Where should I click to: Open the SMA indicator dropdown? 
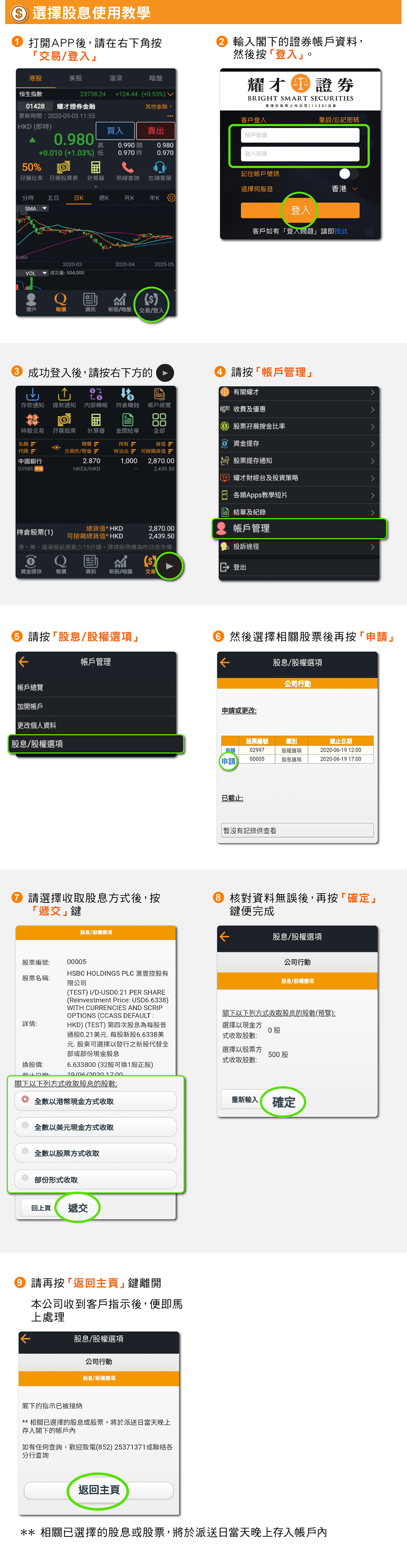point(33,208)
